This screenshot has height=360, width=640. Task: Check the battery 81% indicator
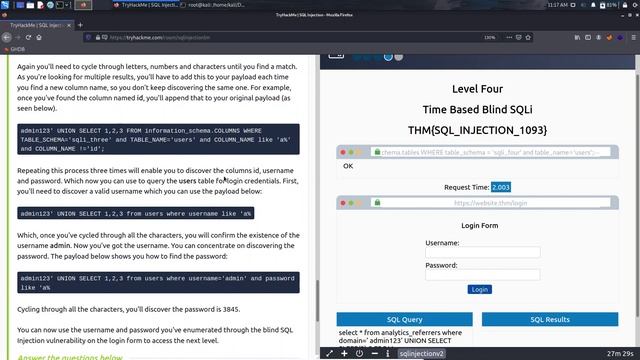click(x=608, y=5)
